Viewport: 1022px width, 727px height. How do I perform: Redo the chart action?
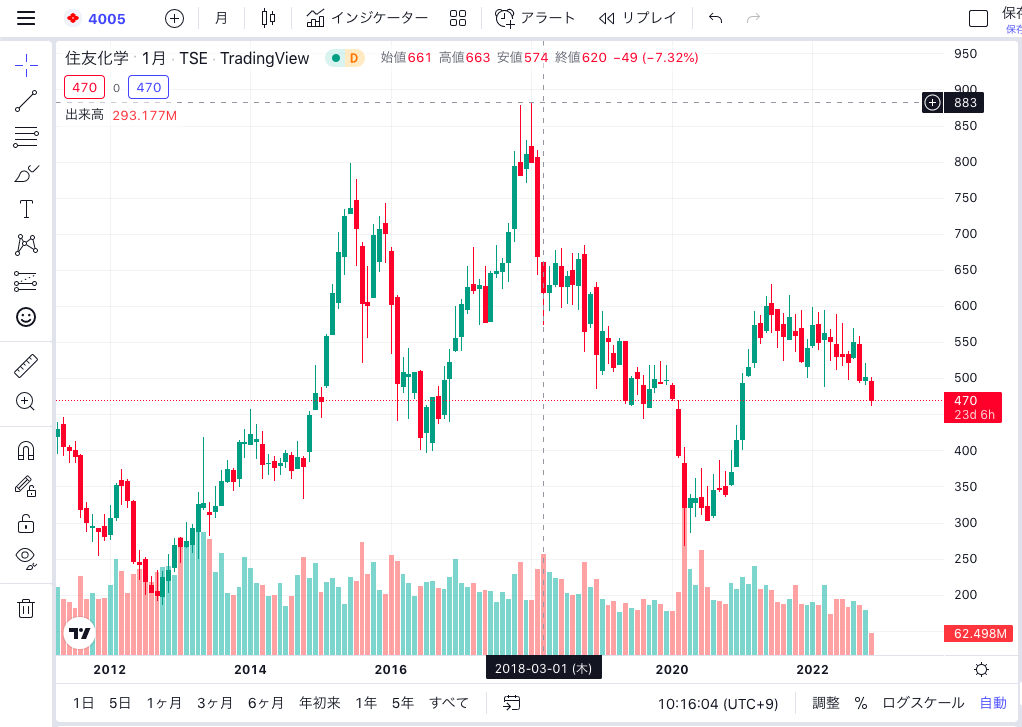tap(753, 18)
